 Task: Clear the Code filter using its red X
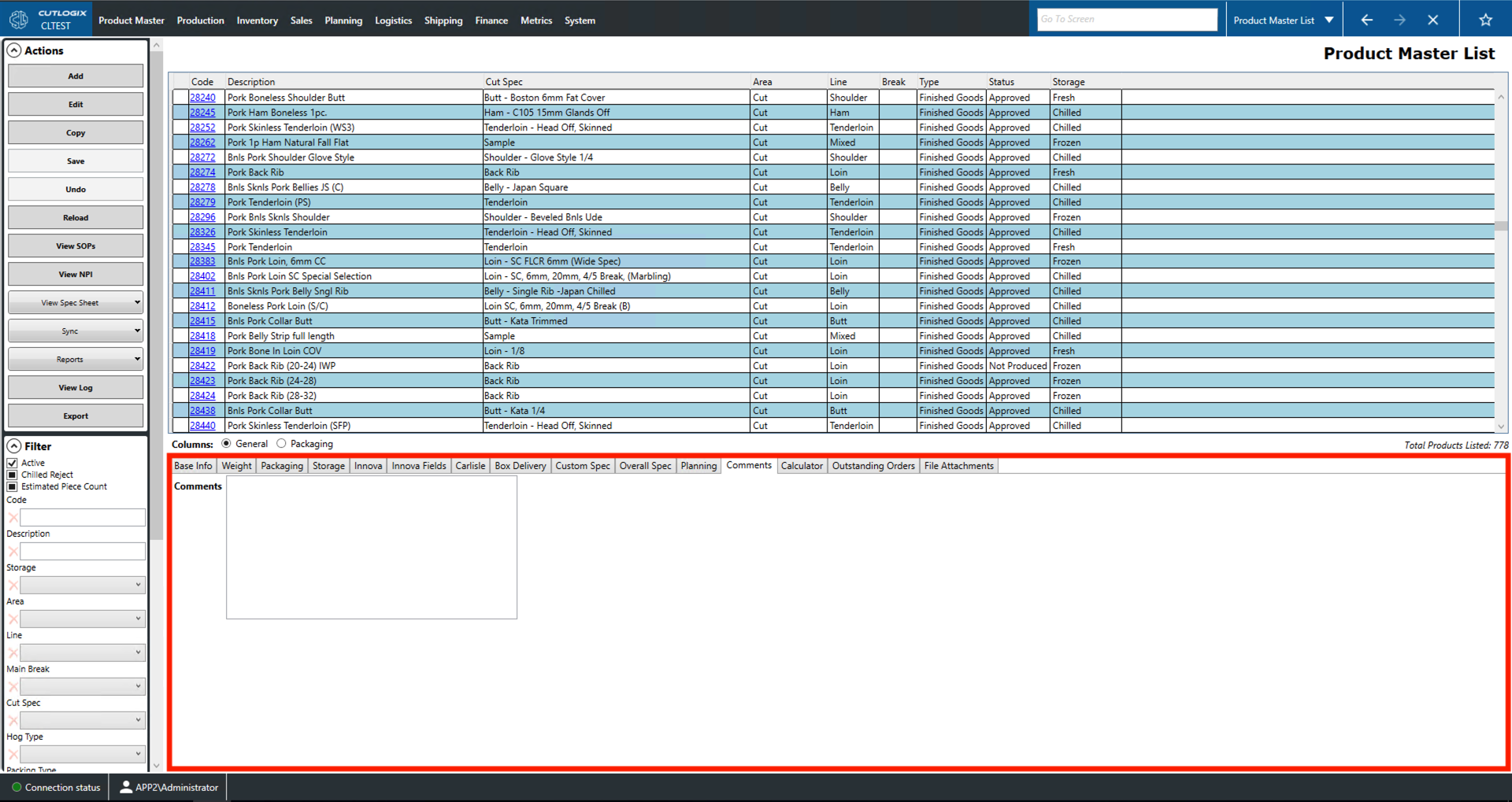click(x=13, y=517)
